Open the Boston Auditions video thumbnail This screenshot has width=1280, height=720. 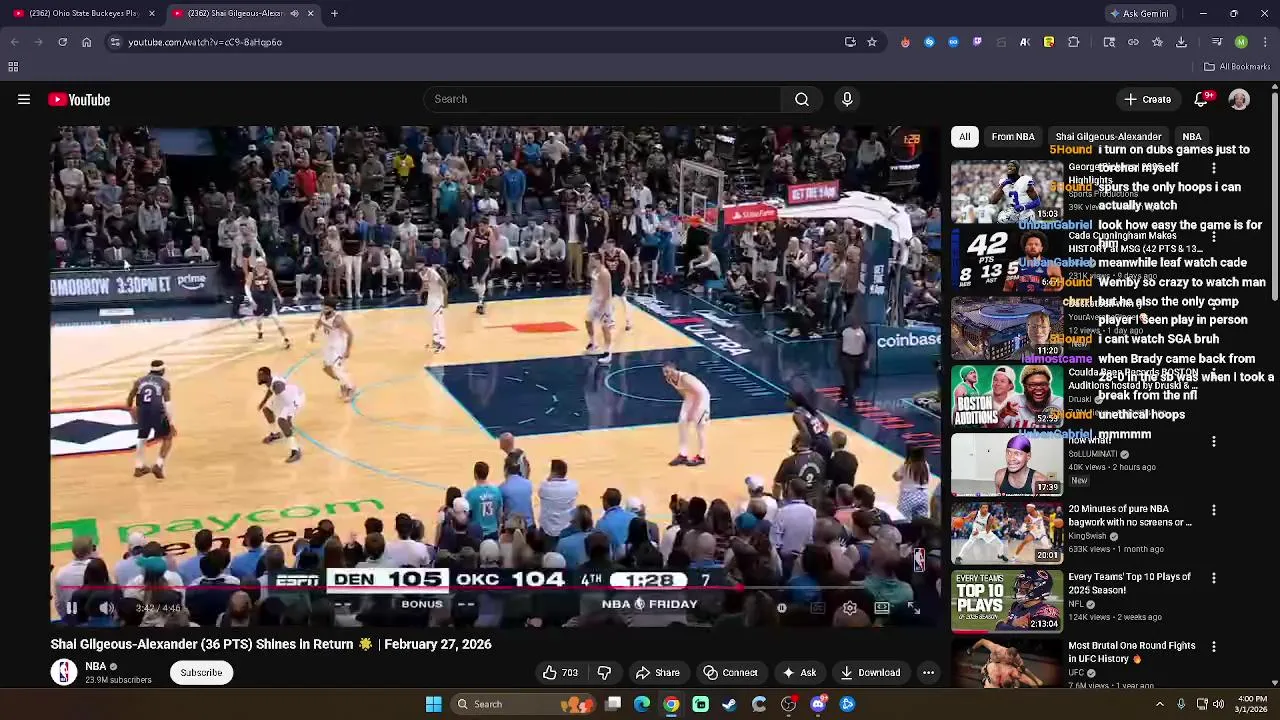(1006, 396)
